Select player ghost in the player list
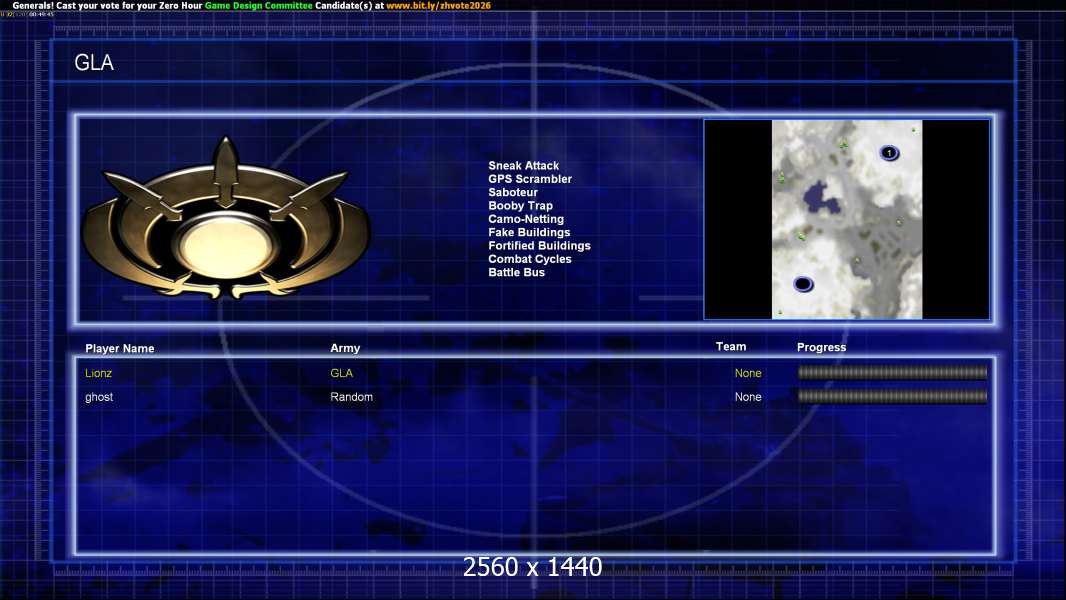This screenshot has width=1066, height=600. [x=99, y=397]
